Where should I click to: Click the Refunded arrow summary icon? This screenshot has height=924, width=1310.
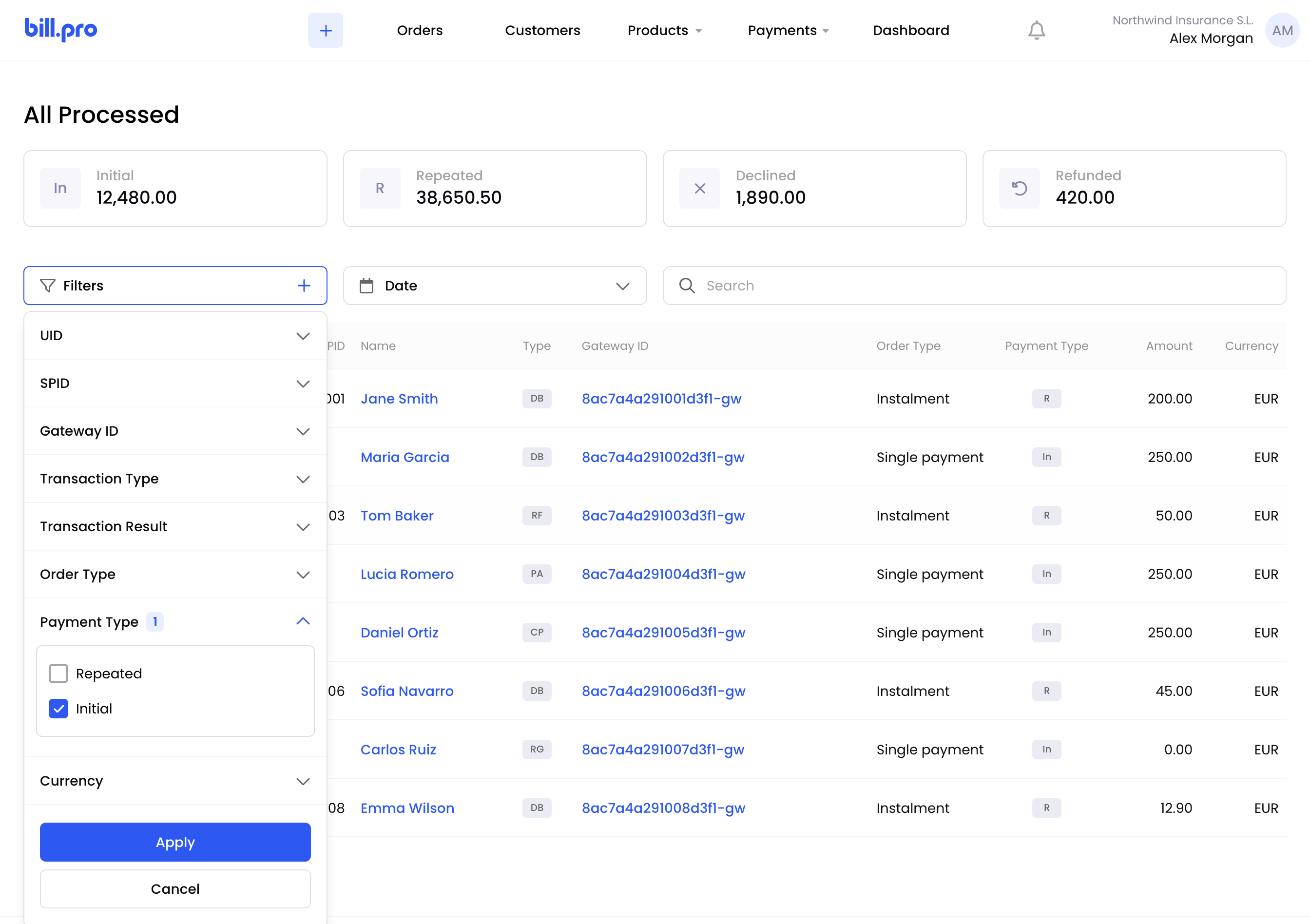point(1019,188)
